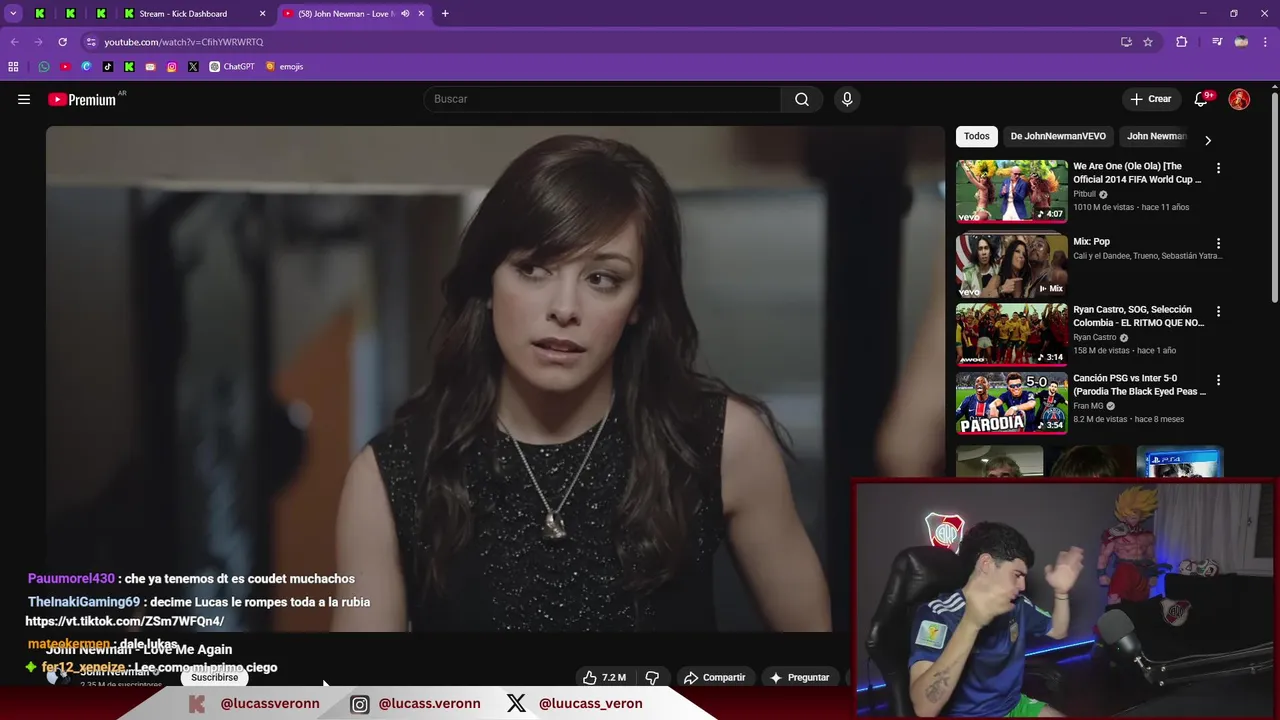Click the Suscribirse button
This screenshot has height=720, width=1280.
(214, 677)
